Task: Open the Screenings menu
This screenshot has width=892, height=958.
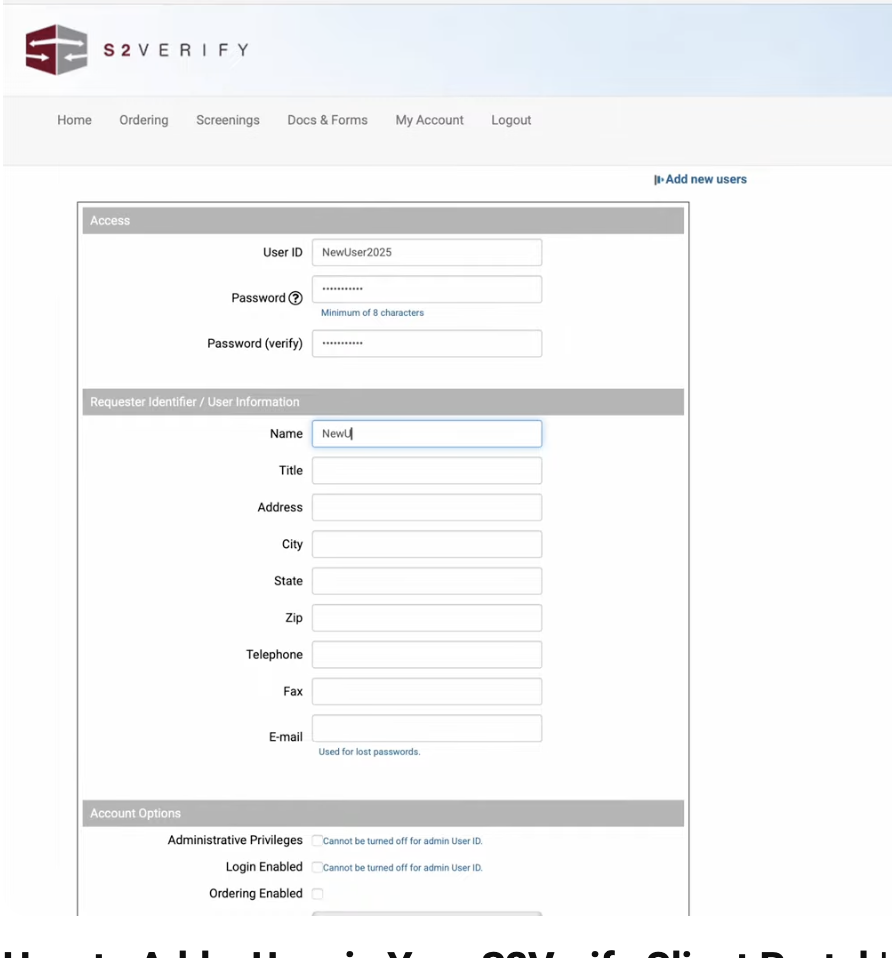Action: (x=228, y=120)
